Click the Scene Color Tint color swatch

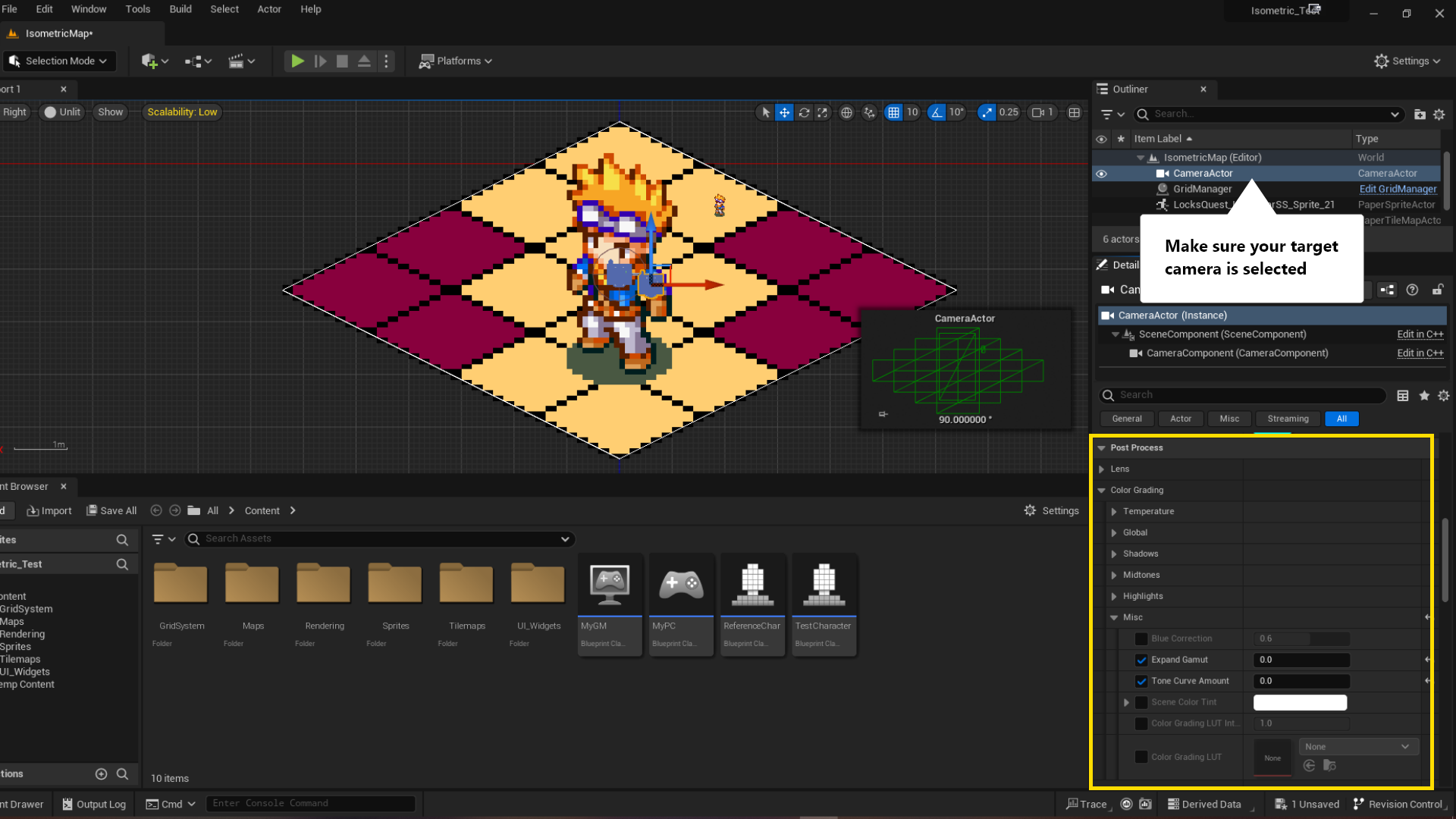point(1300,702)
